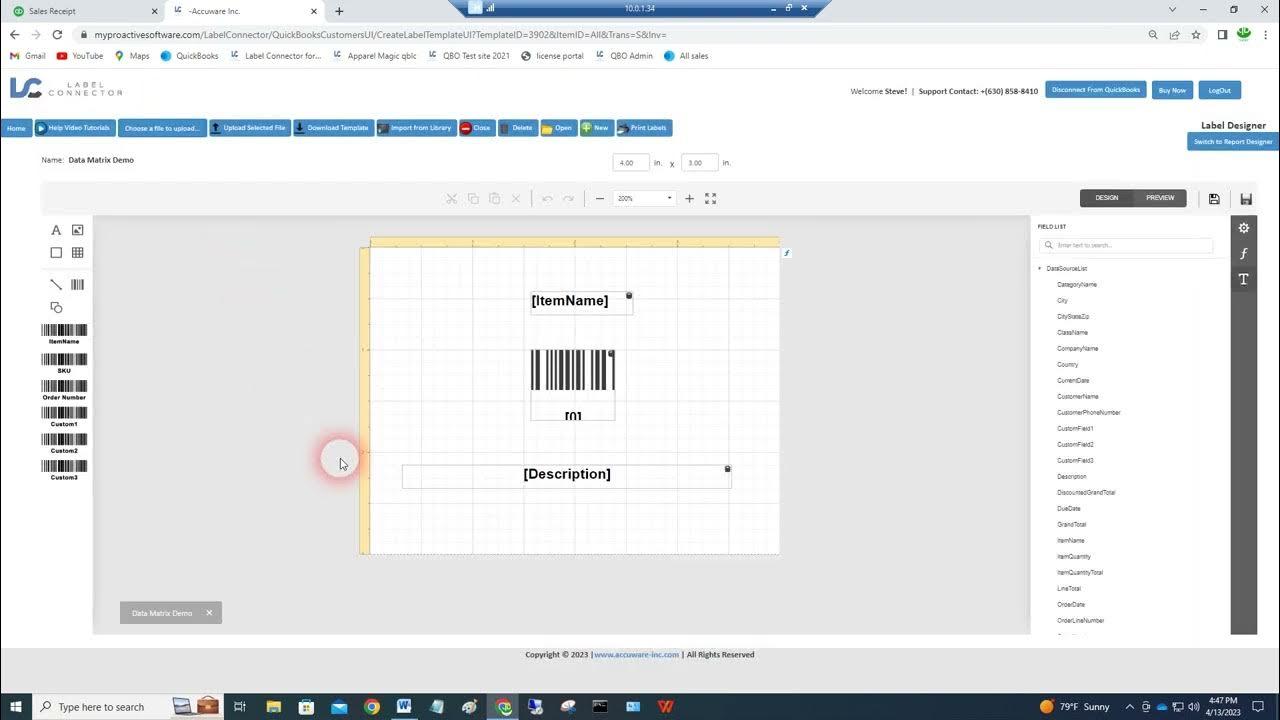Click the label width input field
The width and height of the screenshot is (1280, 720).
click(631, 163)
